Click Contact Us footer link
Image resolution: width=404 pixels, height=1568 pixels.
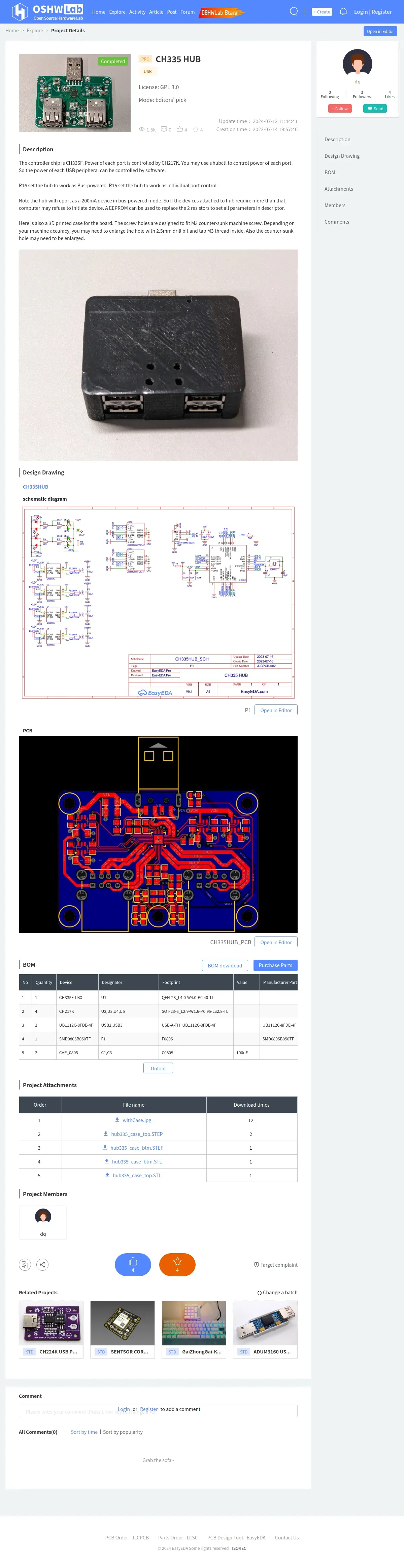(x=287, y=1537)
